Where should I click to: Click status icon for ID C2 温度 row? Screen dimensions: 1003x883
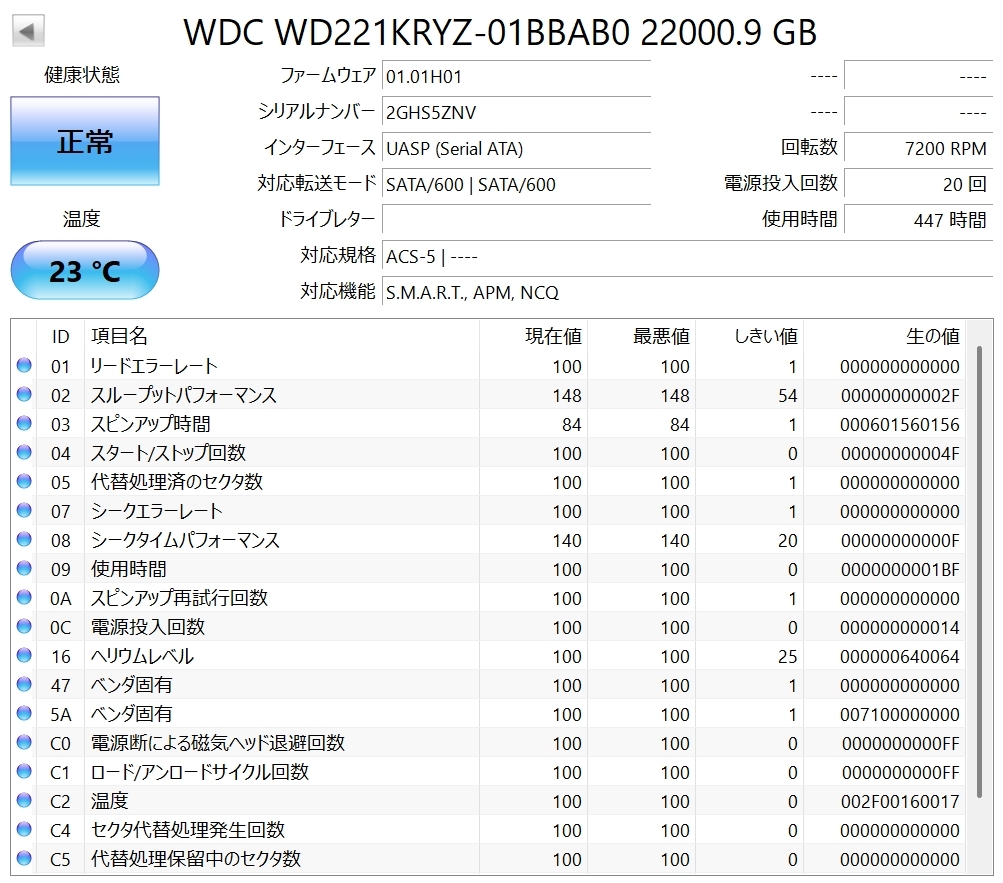pyautogui.click(x=24, y=800)
